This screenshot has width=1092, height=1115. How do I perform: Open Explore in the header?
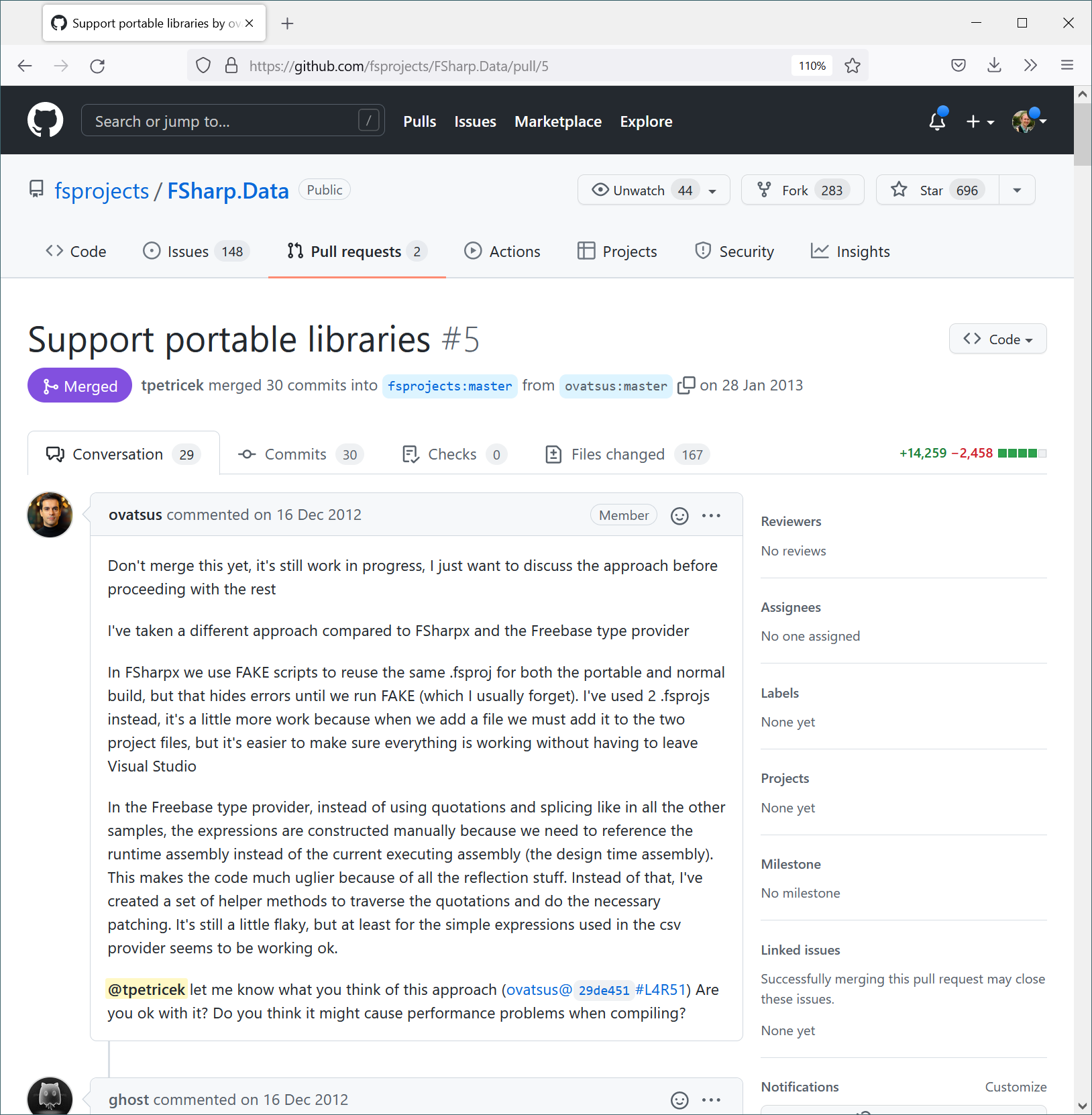[646, 121]
